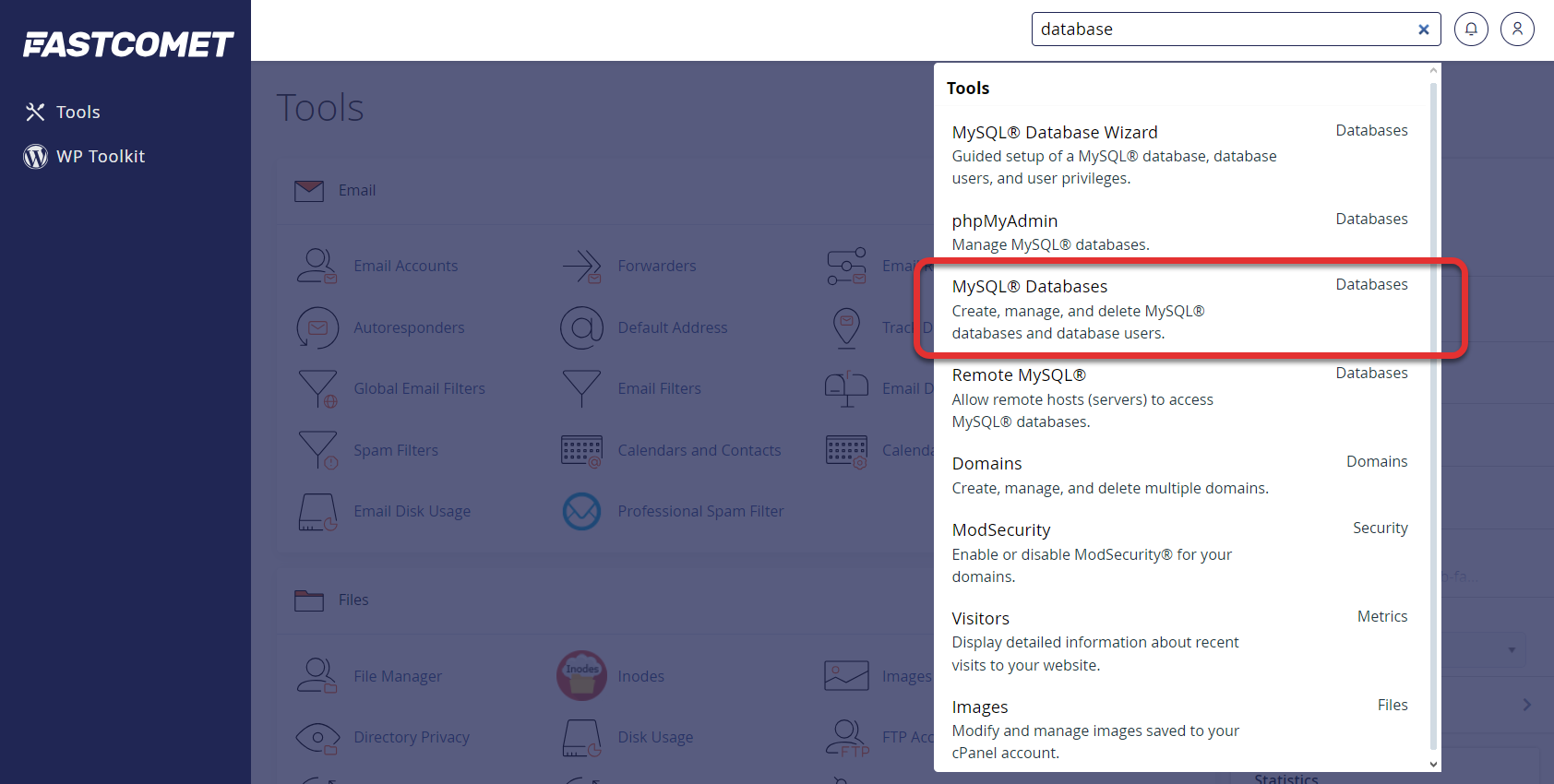Click the Forwarders arrow icon
The image size is (1554, 784).
pyautogui.click(x=581, y=266)
